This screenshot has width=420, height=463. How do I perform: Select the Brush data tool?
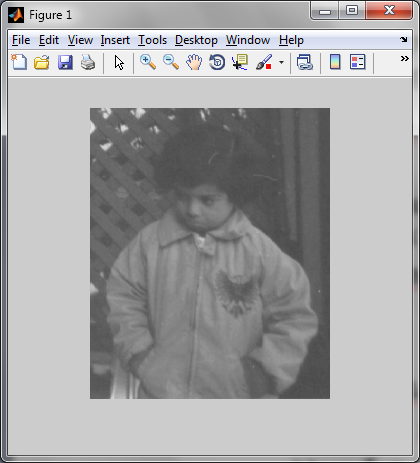[264, 62]
